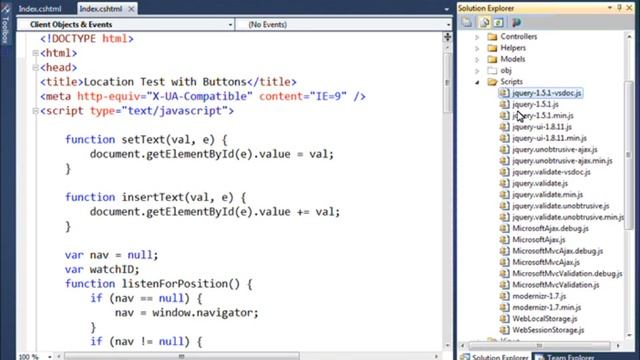Select jquery.validate-vsdoc.js file

click(x=551, y=172)
